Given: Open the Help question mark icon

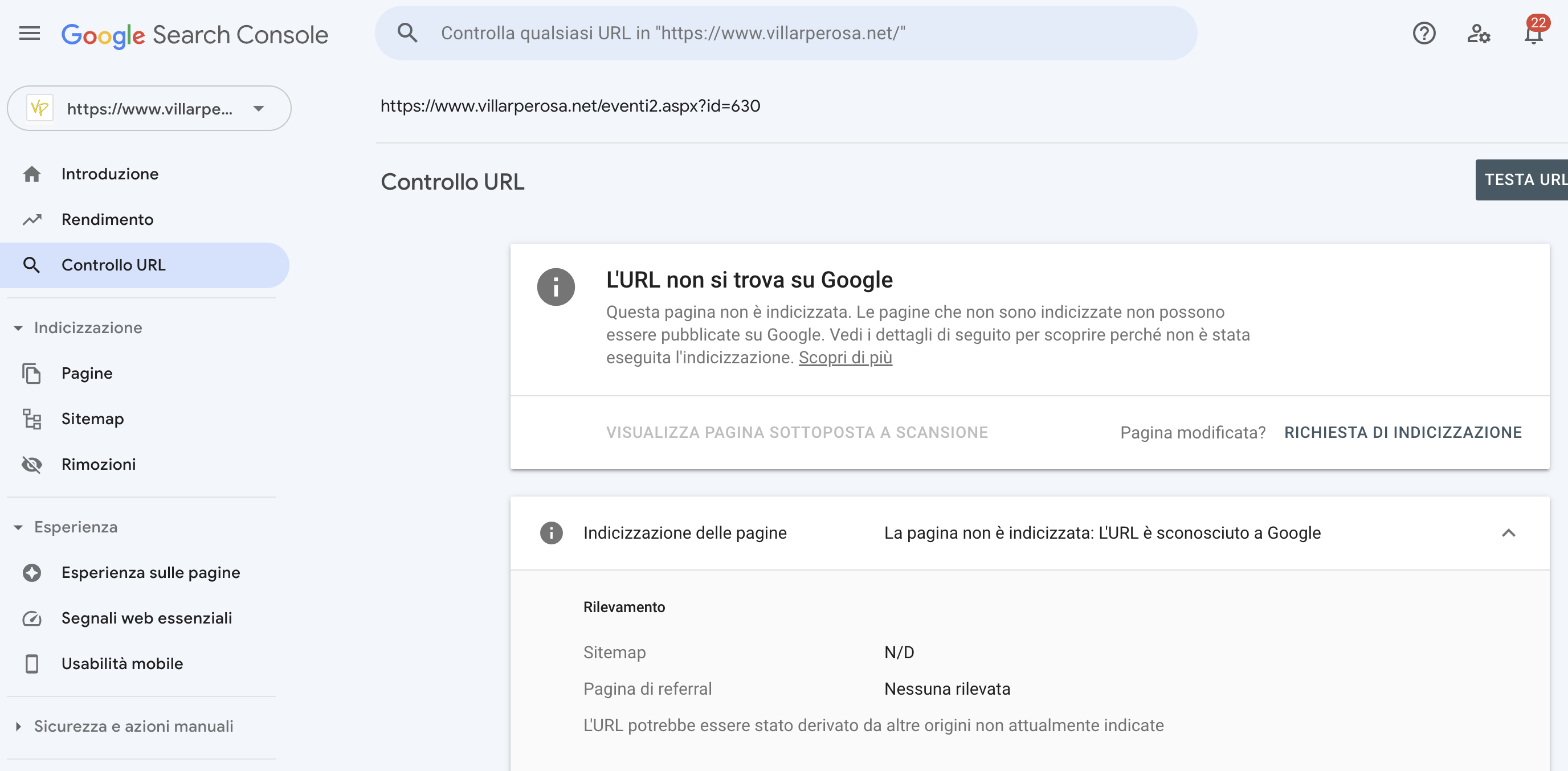Looking at the screenshot, I should pos(1424,34).
